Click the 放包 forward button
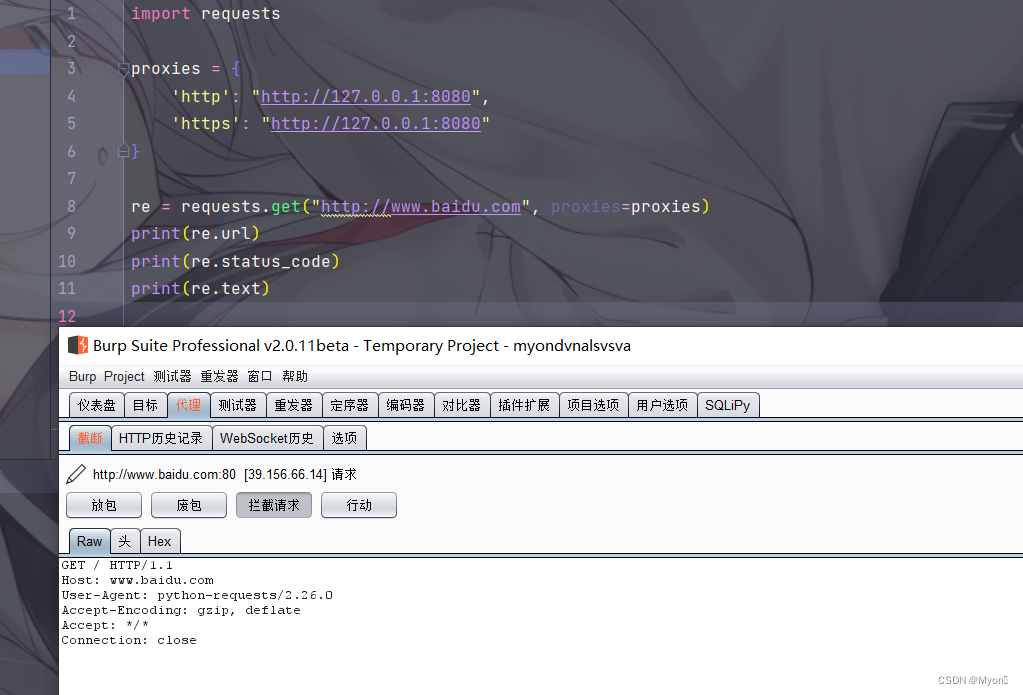The height and width of the screenshot is (695, 1023). (104, 505)
